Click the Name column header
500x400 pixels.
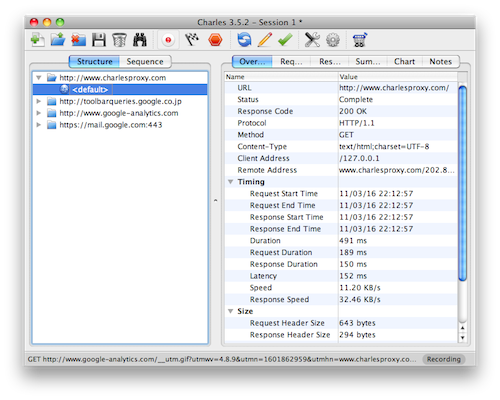coord(281,77)
